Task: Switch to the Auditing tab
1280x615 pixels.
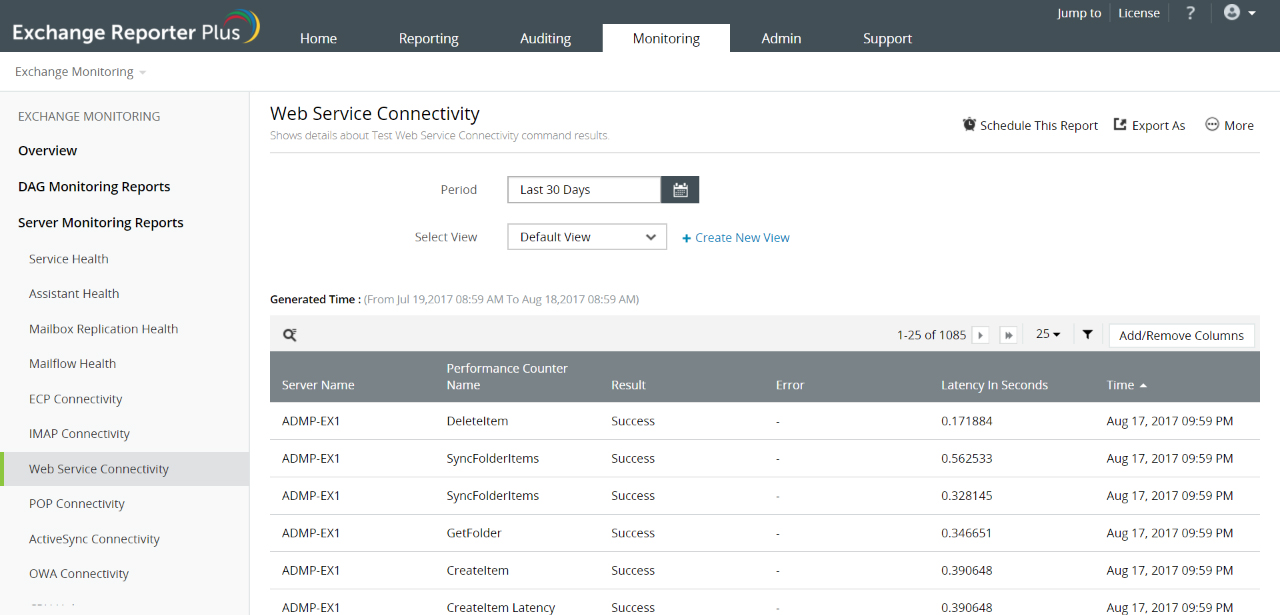Action: pos(545,38)
